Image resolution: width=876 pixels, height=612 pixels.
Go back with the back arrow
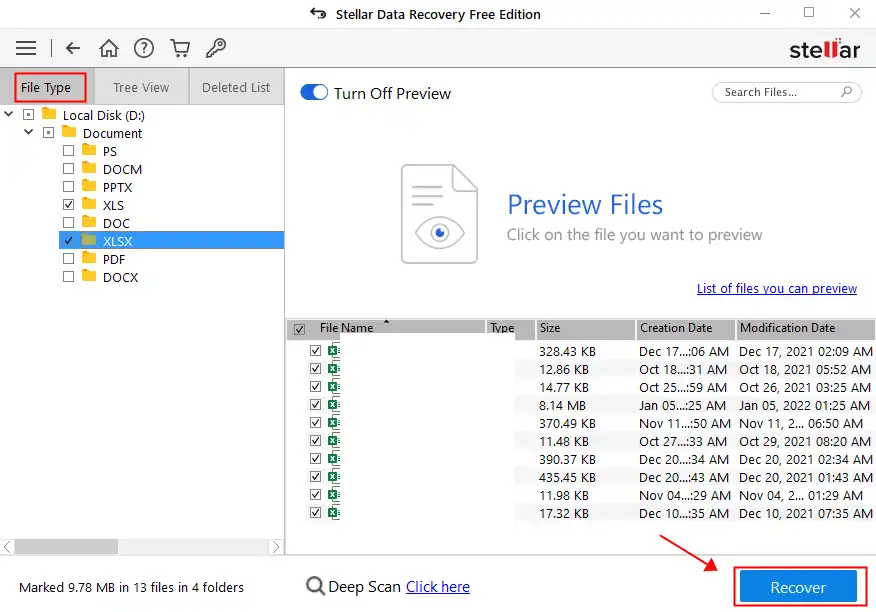click(73, 48)
